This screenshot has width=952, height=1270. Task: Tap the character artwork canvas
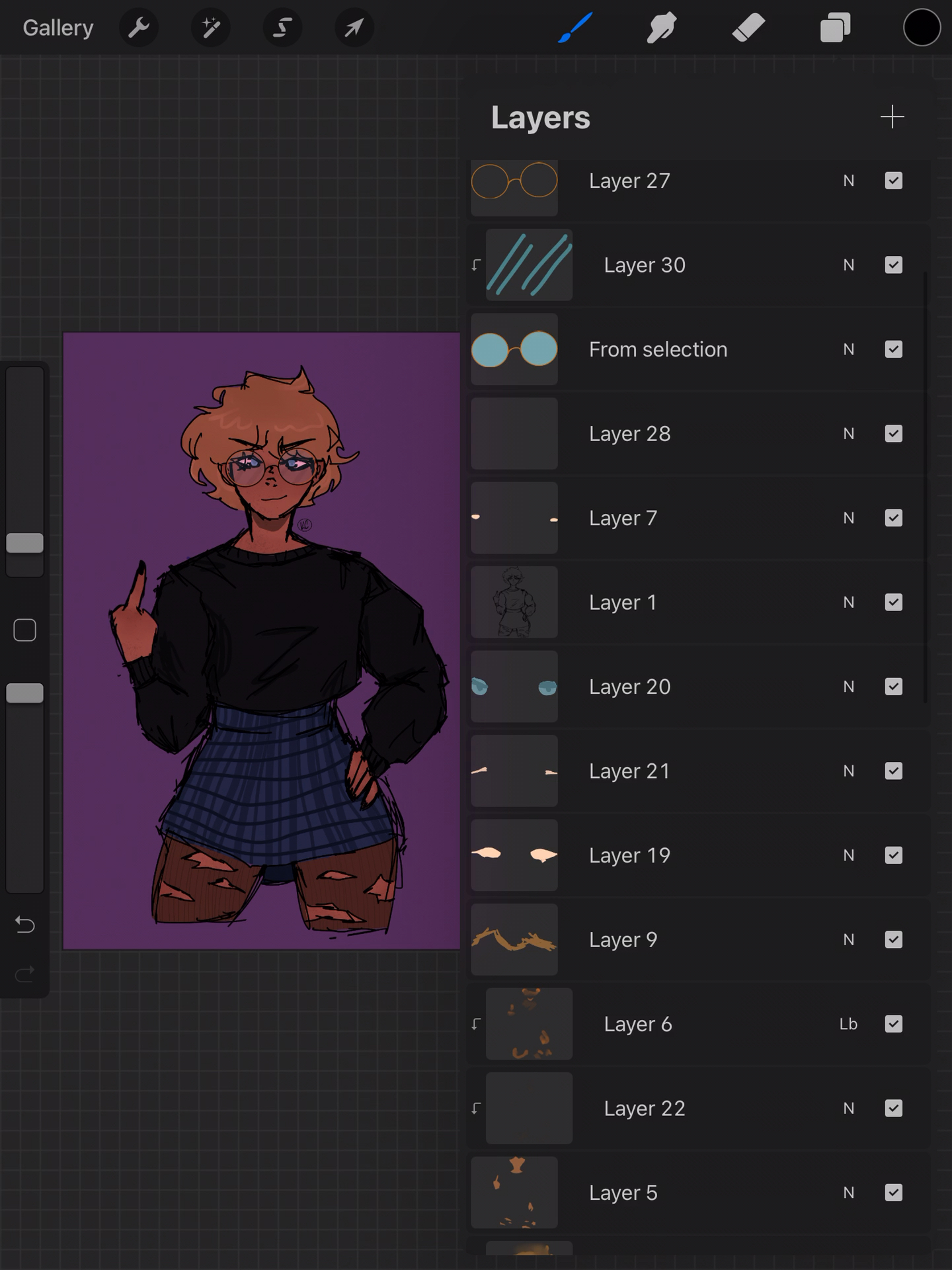click(x=261, y=640)
